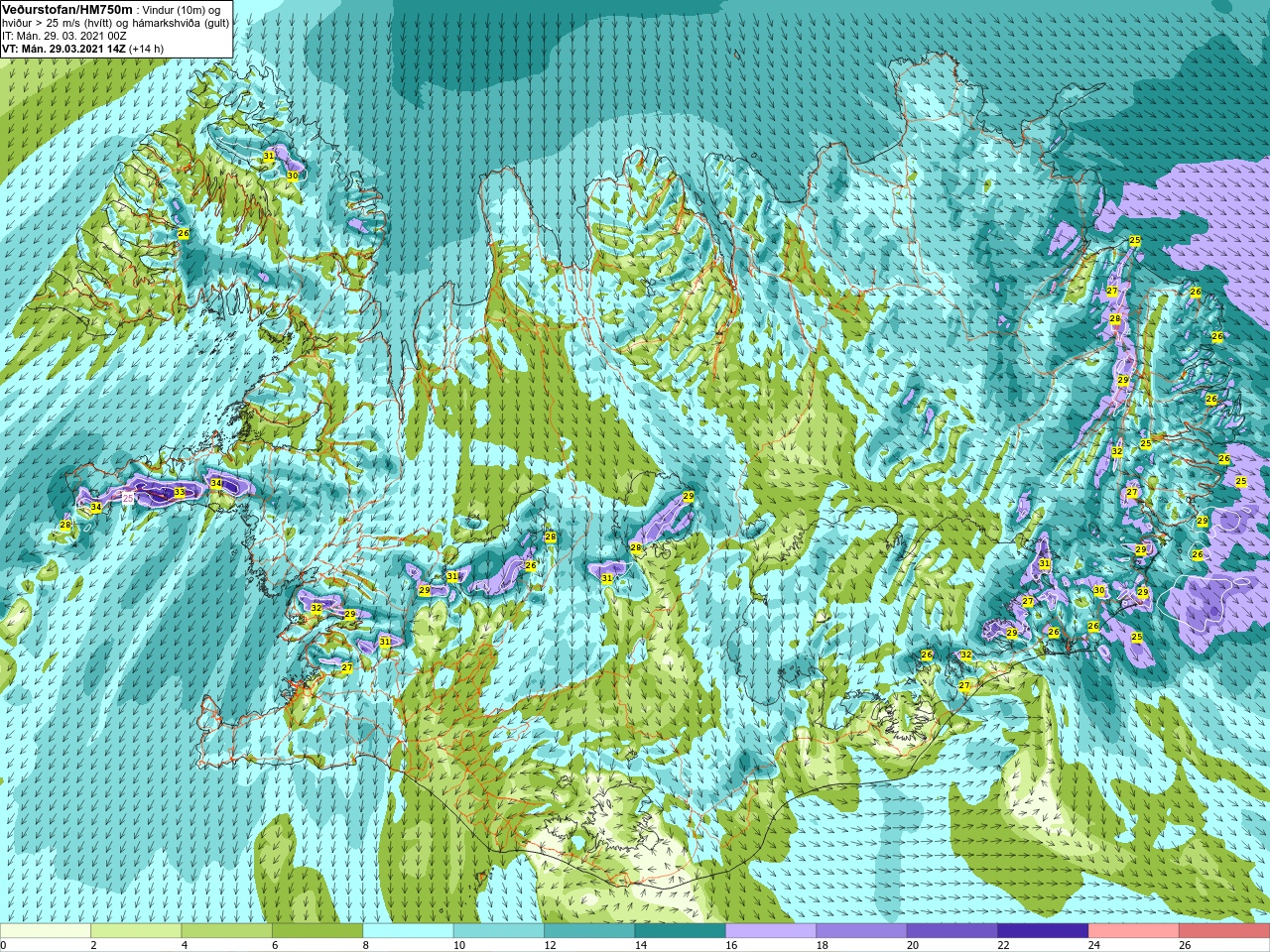Click the 'Vindur (10m) og' description text
Image resolution: width=1270 pixels, height=952 pixels.
[x=183, y=10]
